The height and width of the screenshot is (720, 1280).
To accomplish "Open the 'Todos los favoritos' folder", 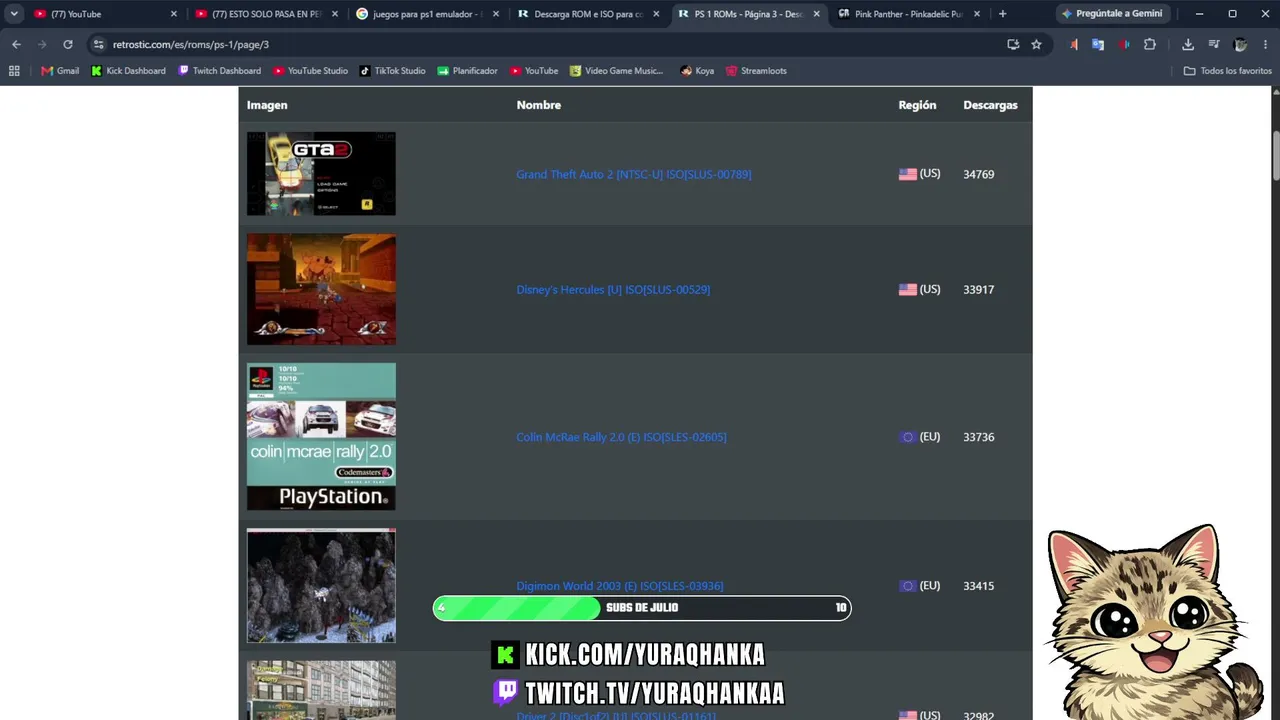I will (x=1227, y=71).
